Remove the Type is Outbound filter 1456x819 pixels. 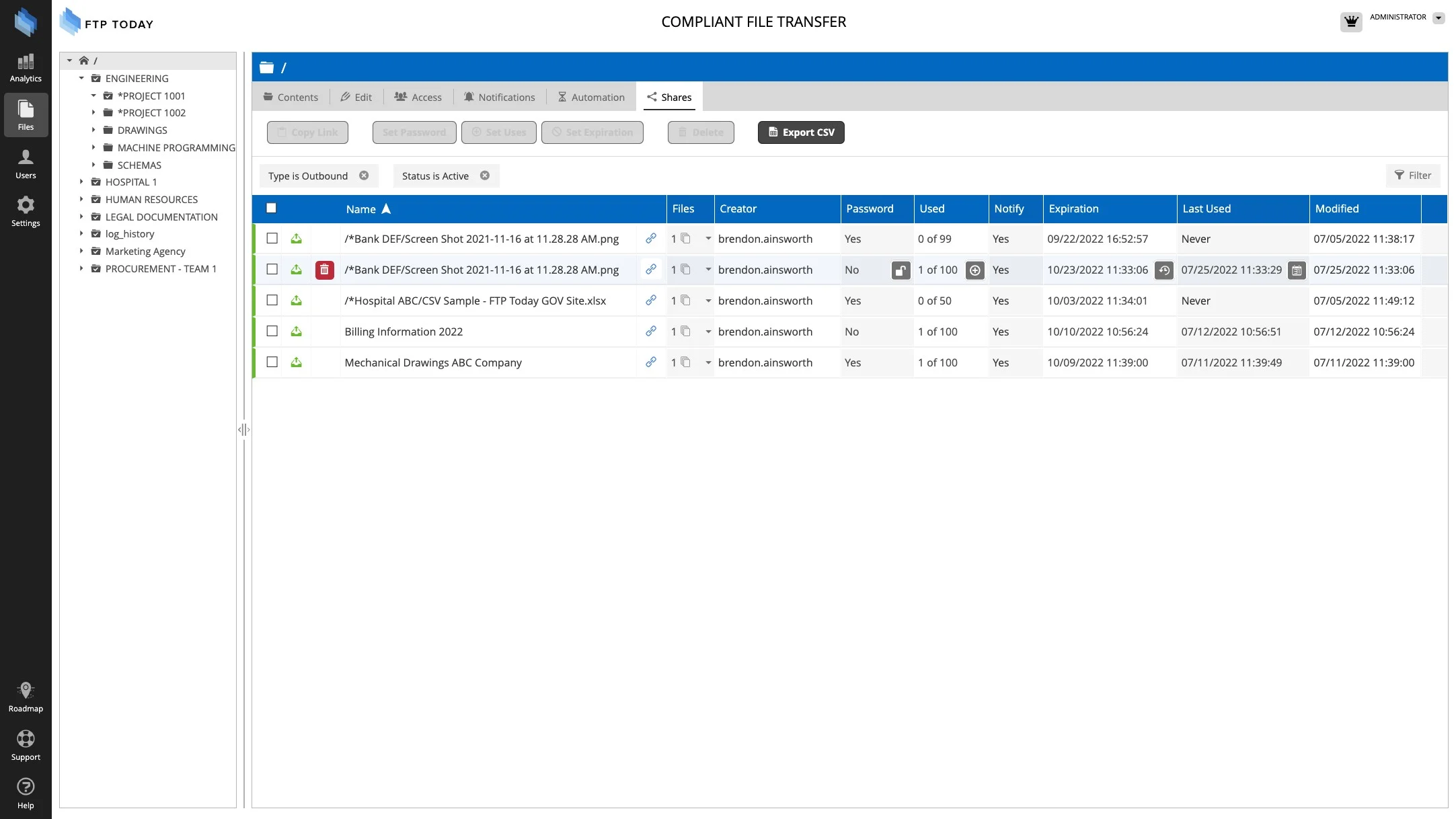(364, 175)
